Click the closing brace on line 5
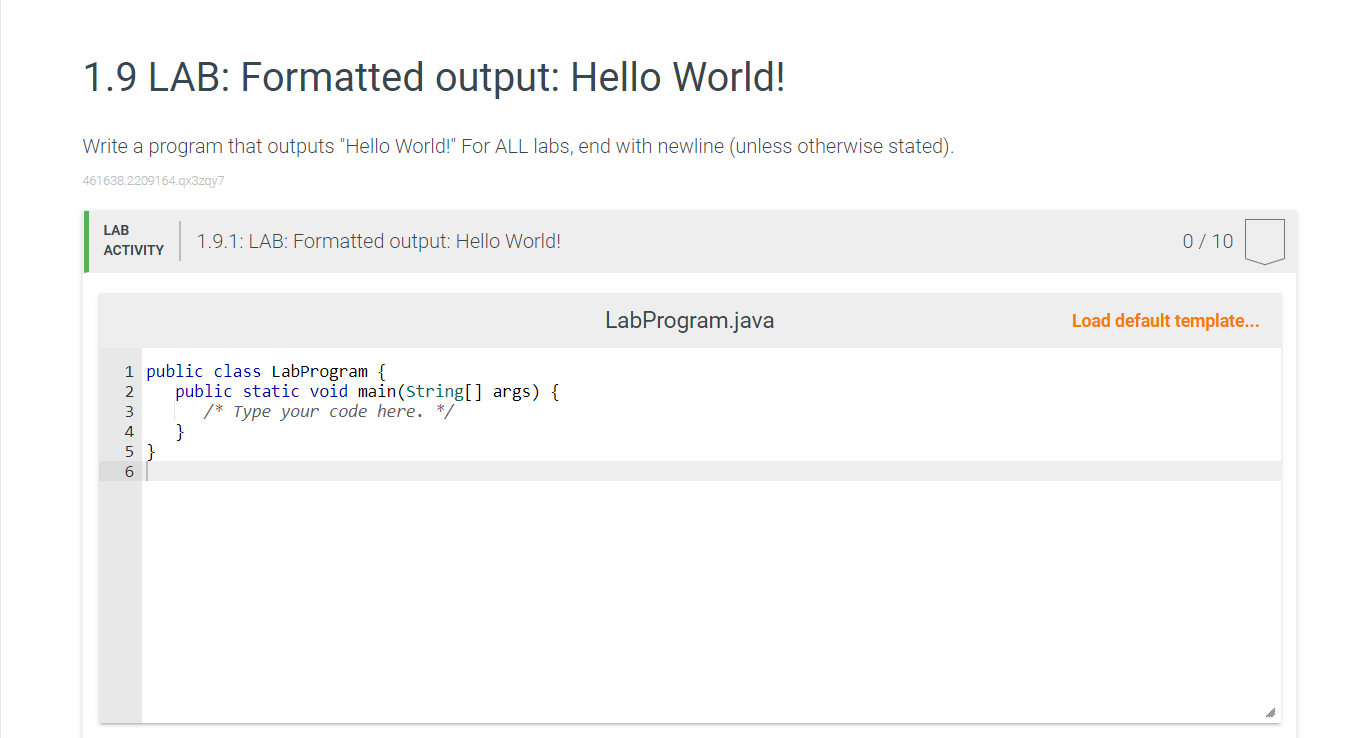1367x738 pixels. click(x=151, y=451)
